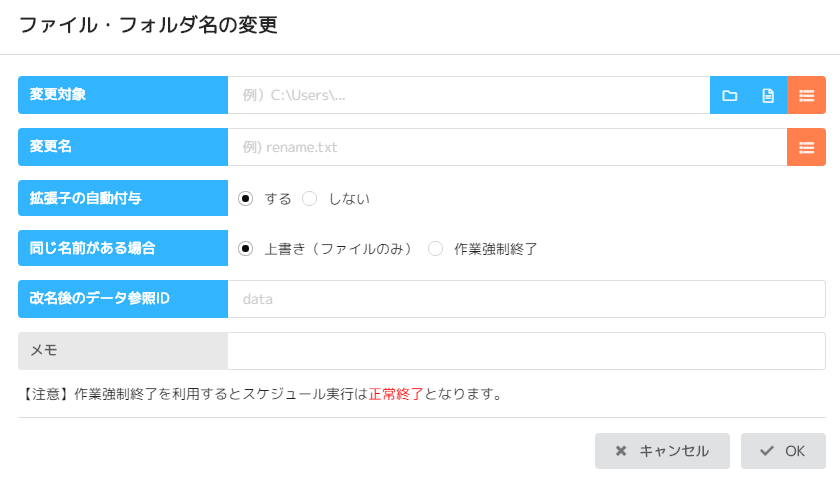This screenshot has width=840, height=487.
Task: Click the checkmark icon on OK button
Action: click(767, 451)
